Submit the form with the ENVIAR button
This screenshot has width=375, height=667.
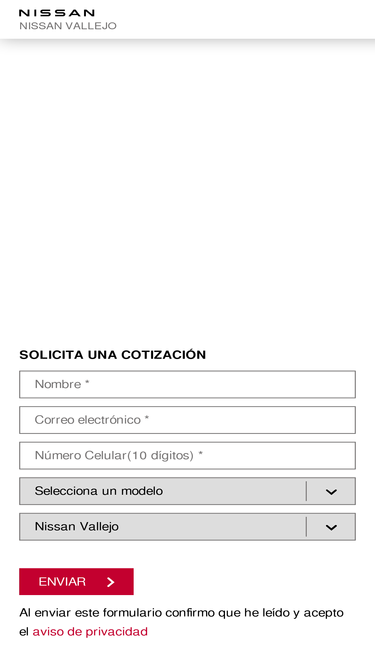click(77, 581)
